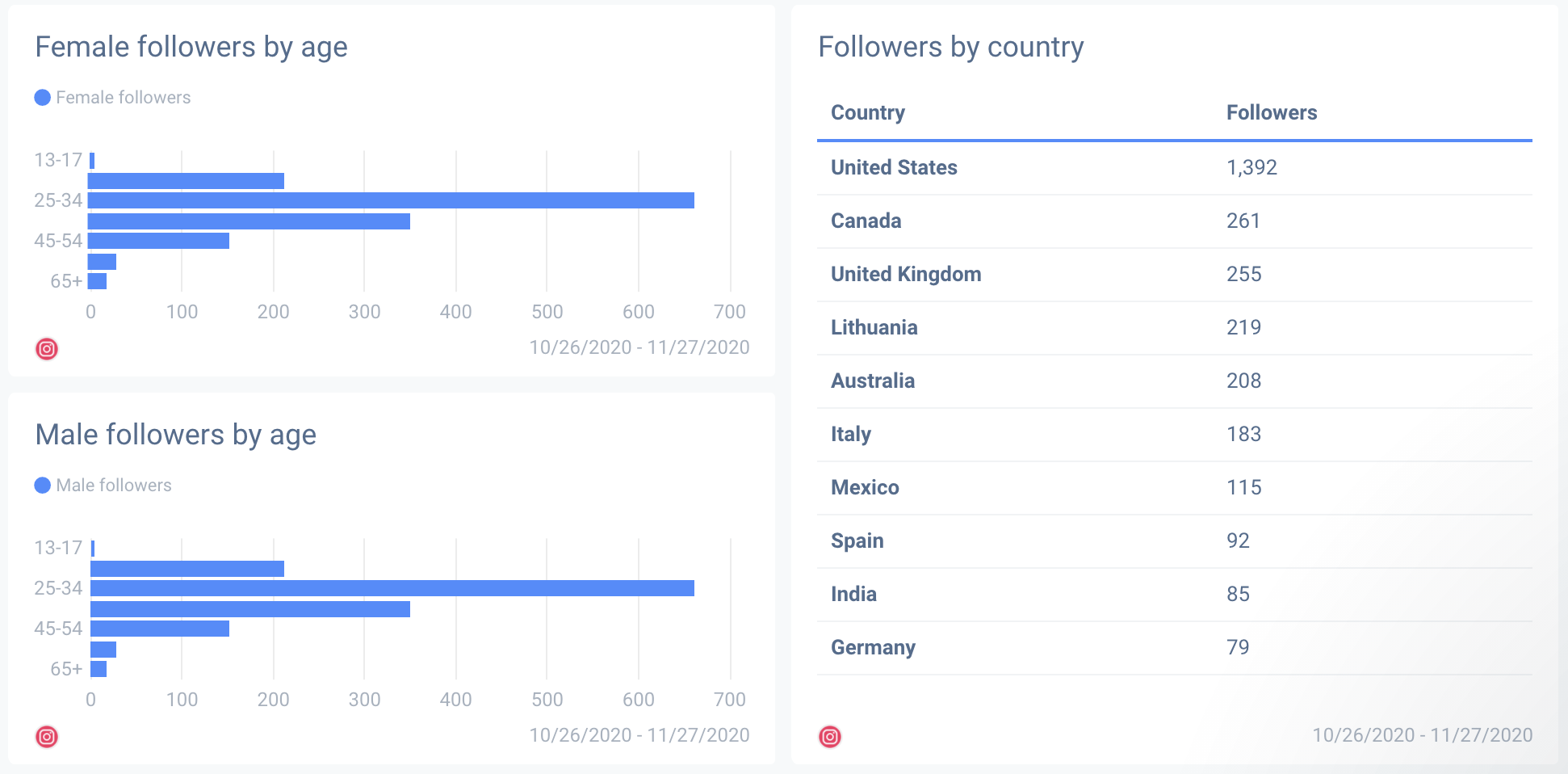This screenshot has height=774, width=1568.
Task: Toggle the Female followers legend dot
Action: [43, 98]
